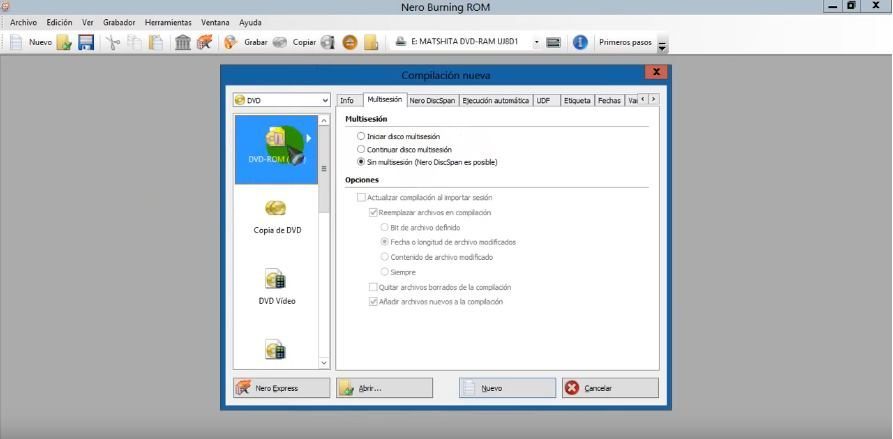Image resolution: width=893 pixels, height=439 pixels.
Task: Switch to the Ejecución automática tab
Action: pos(495,100)
